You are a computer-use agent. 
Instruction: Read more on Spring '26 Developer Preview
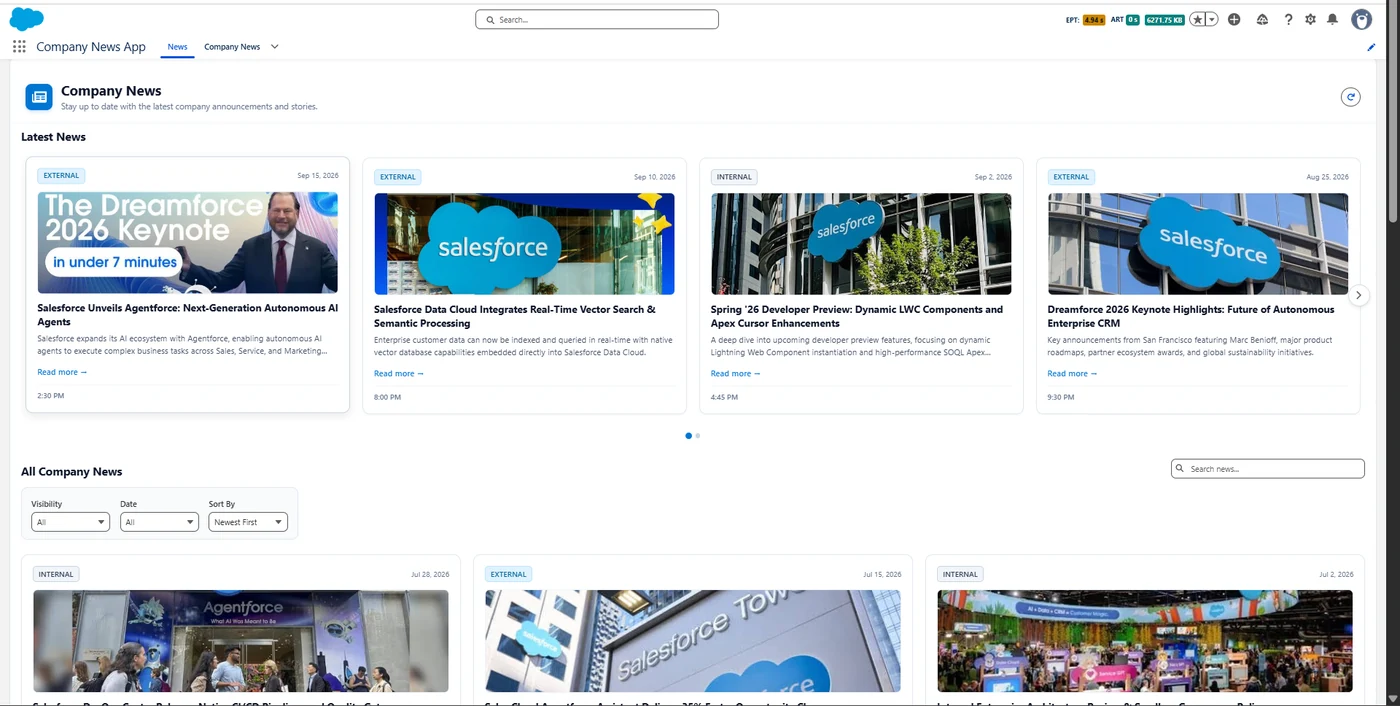(736, 374)
